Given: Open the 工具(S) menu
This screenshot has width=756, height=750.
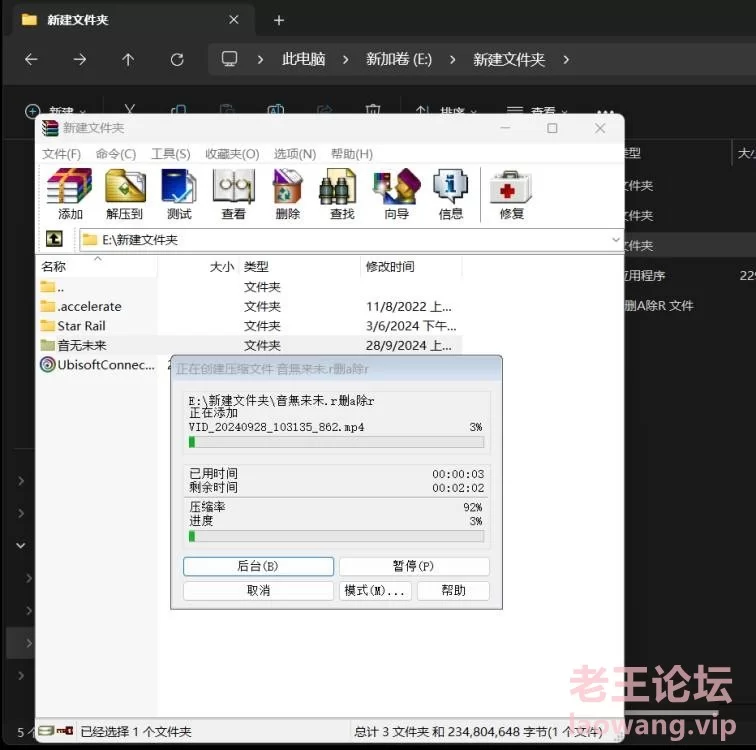Looking at the screenshot, I should click(x=171, y=154).
